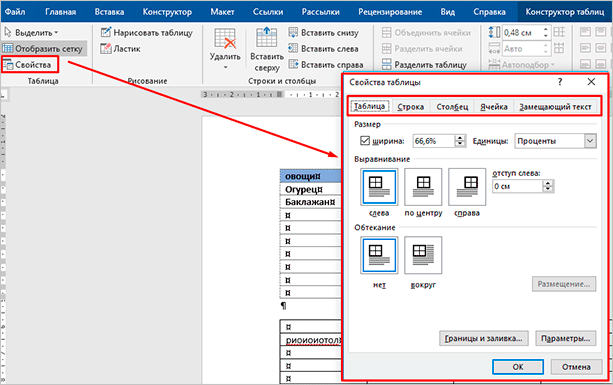Viewport: 613px width, 385px height.
Task: Click Вставить справа
Action: (326, 64)
